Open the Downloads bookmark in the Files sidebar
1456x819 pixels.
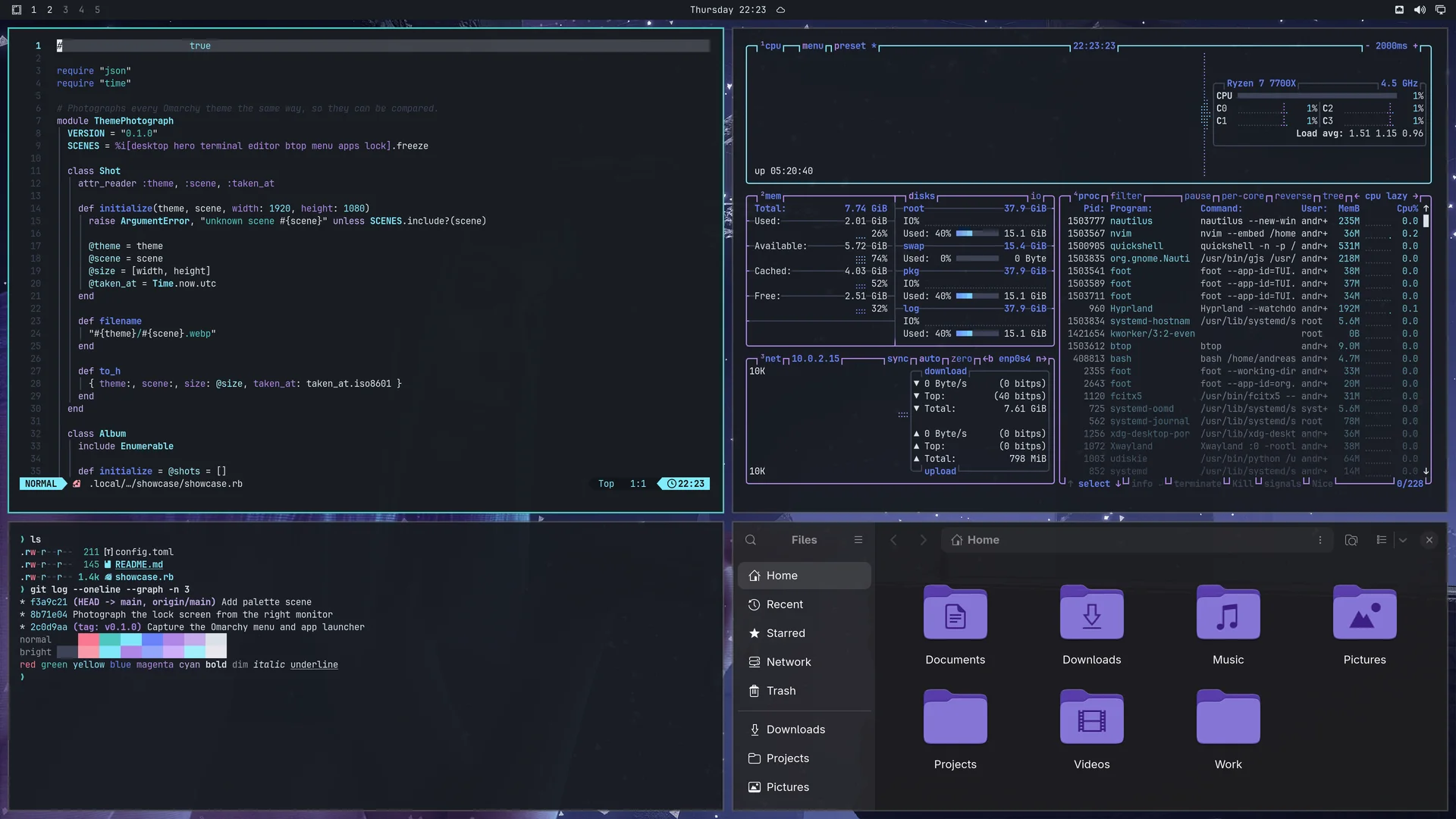[804, 730]
